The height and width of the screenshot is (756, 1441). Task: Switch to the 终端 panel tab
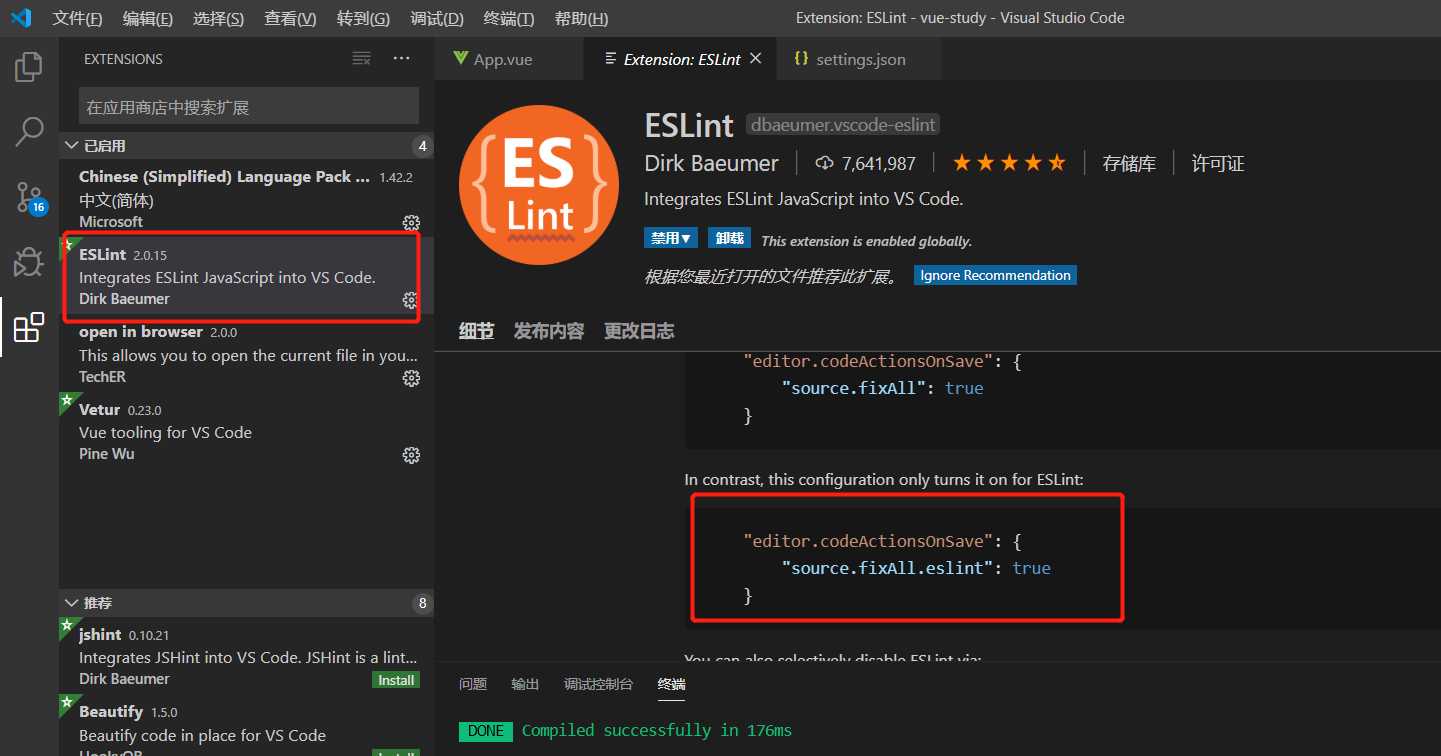point(672,684)
